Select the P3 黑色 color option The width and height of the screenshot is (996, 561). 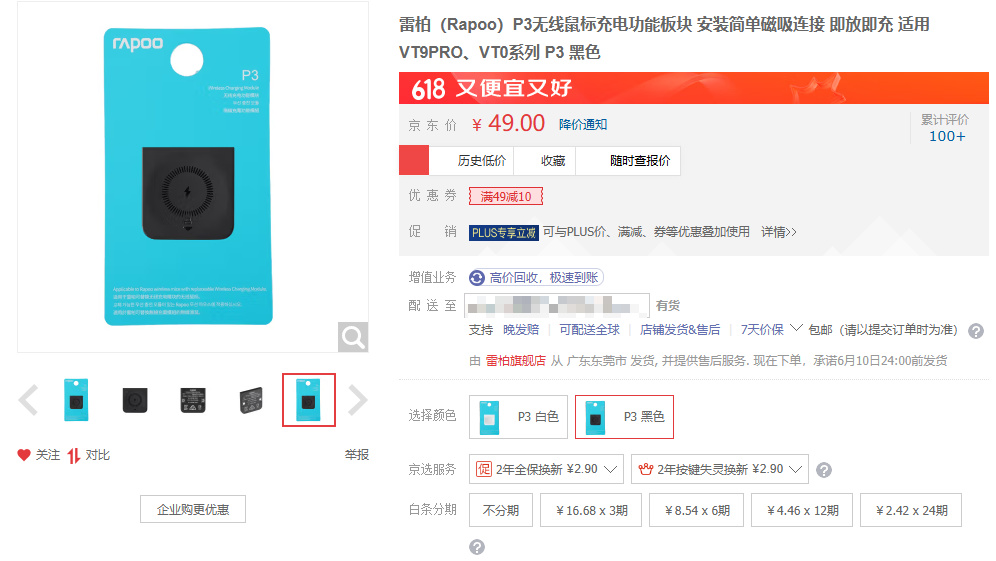pos(624,417)
